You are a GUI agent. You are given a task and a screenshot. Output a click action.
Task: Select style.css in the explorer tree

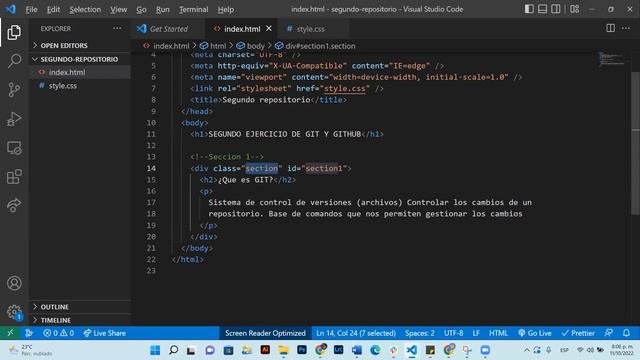80,86
